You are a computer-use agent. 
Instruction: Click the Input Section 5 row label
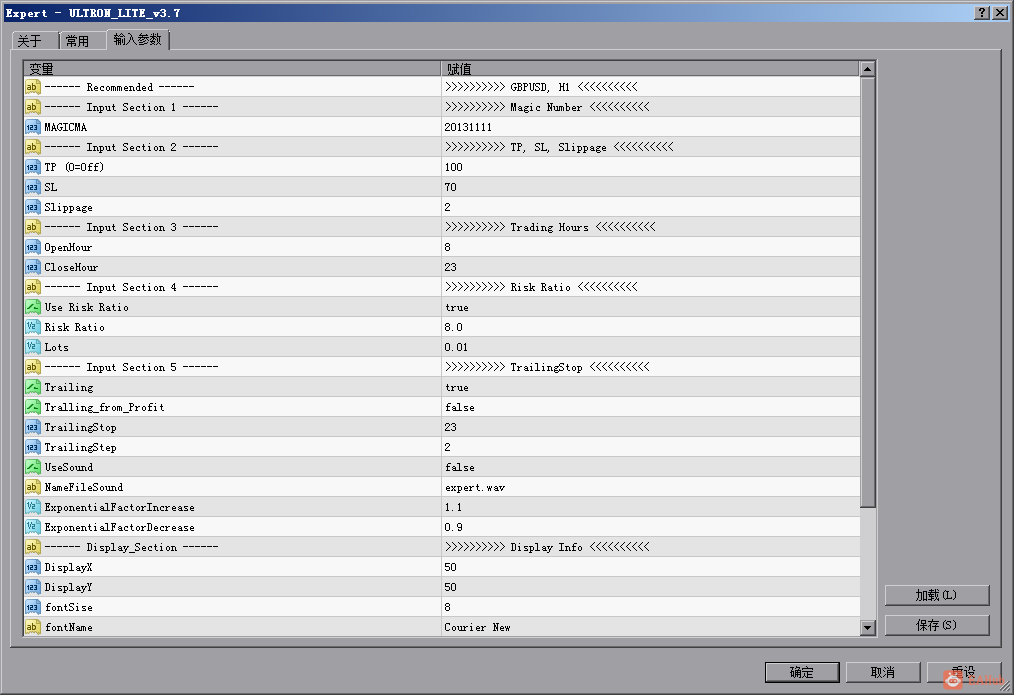(x=131, y=368)
